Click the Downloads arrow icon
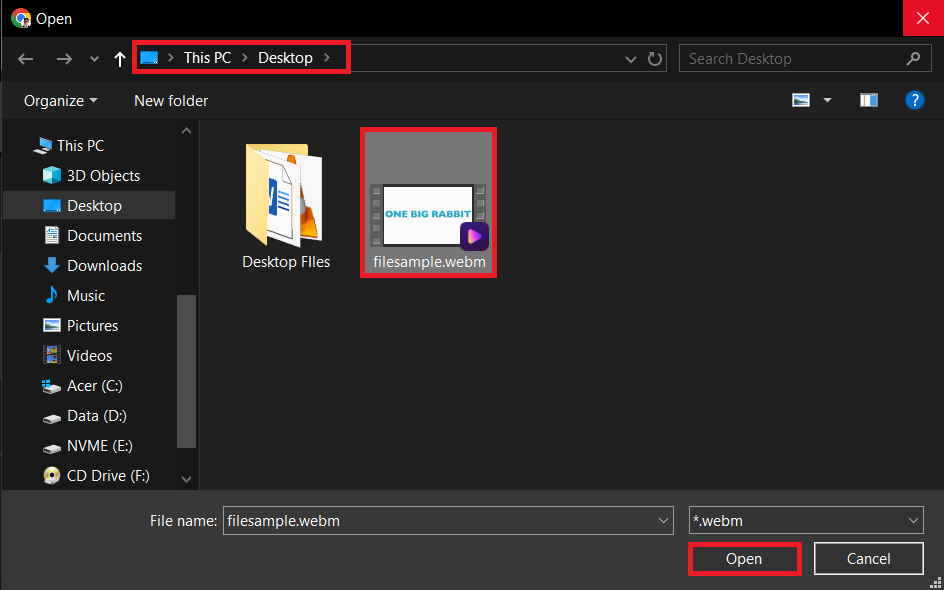This screenshot has width=944, height=590. tap(52, 266)
